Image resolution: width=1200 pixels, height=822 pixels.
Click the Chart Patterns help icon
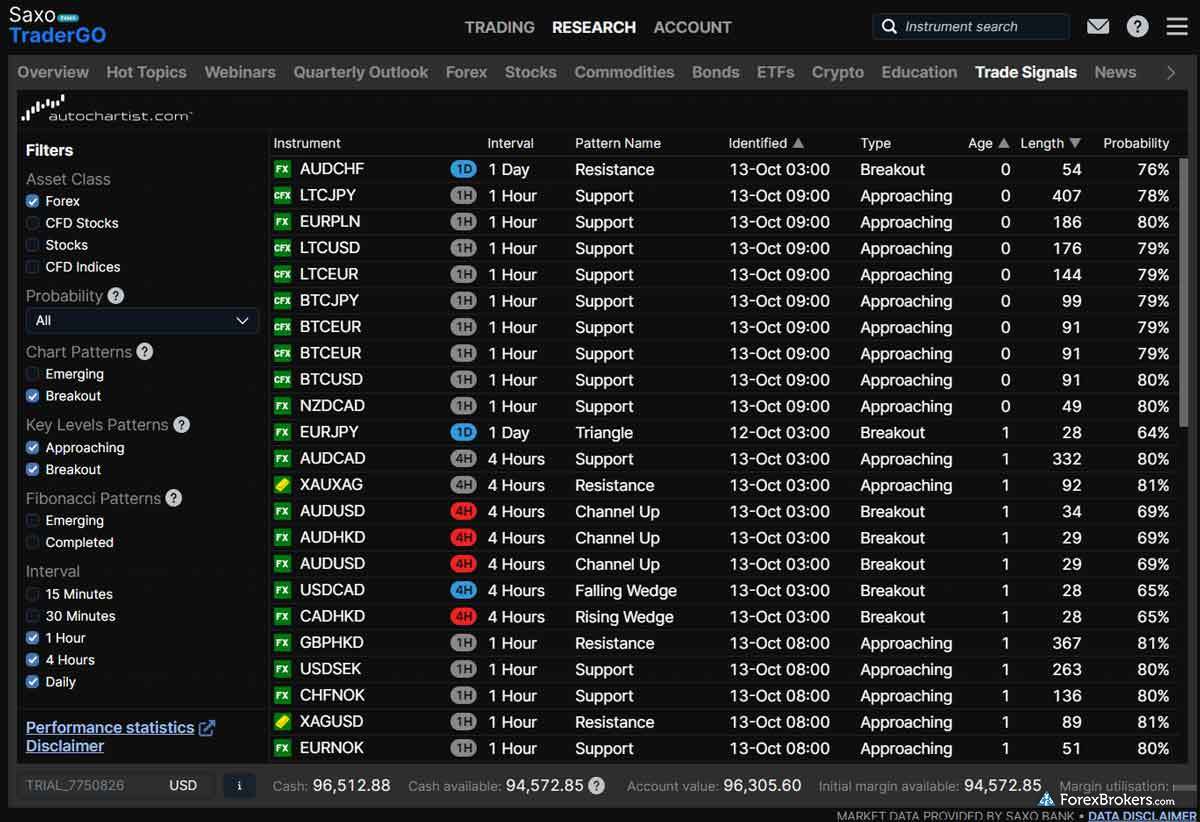145,352
